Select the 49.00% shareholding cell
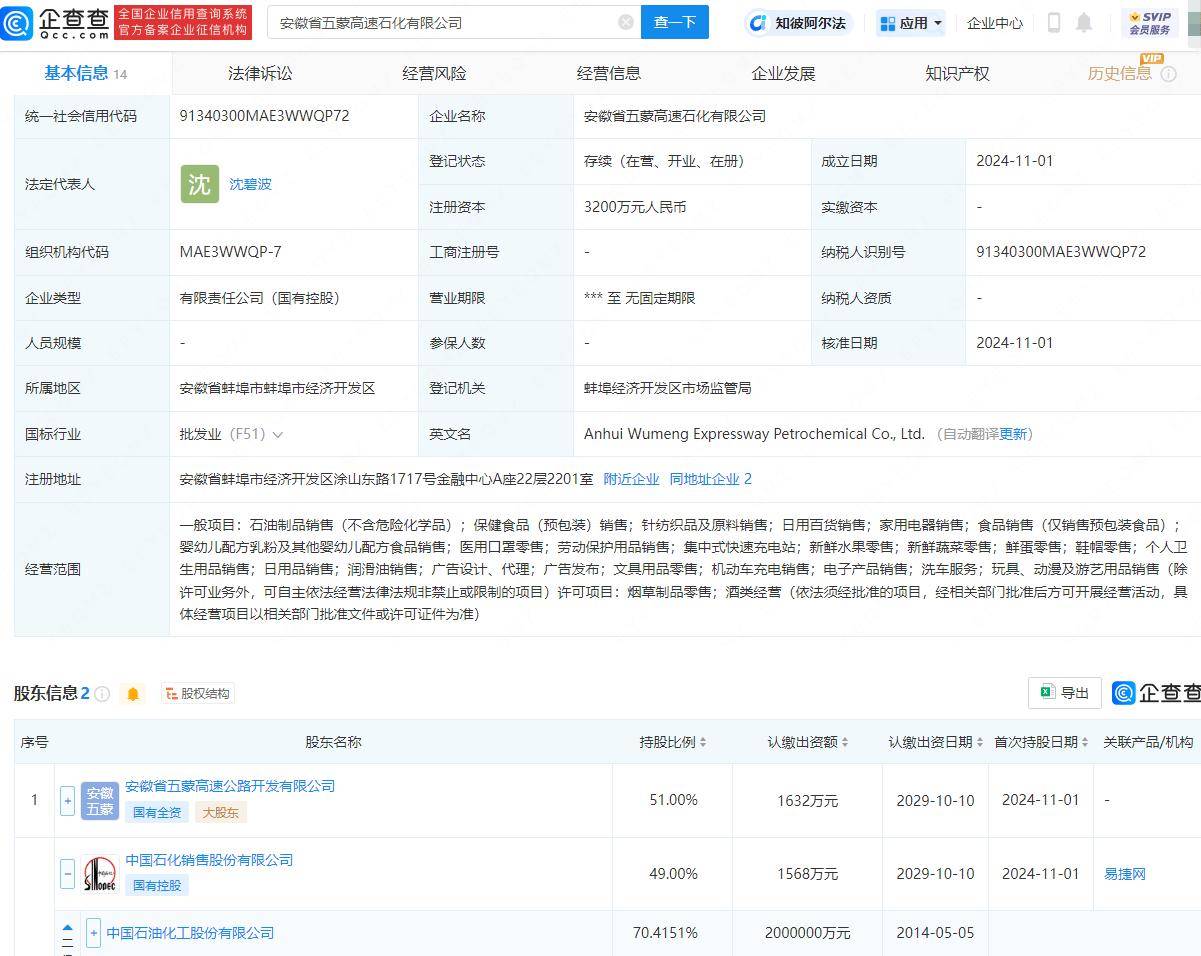The height and width of the screenshot is (956, 1201). pos(673,874)
